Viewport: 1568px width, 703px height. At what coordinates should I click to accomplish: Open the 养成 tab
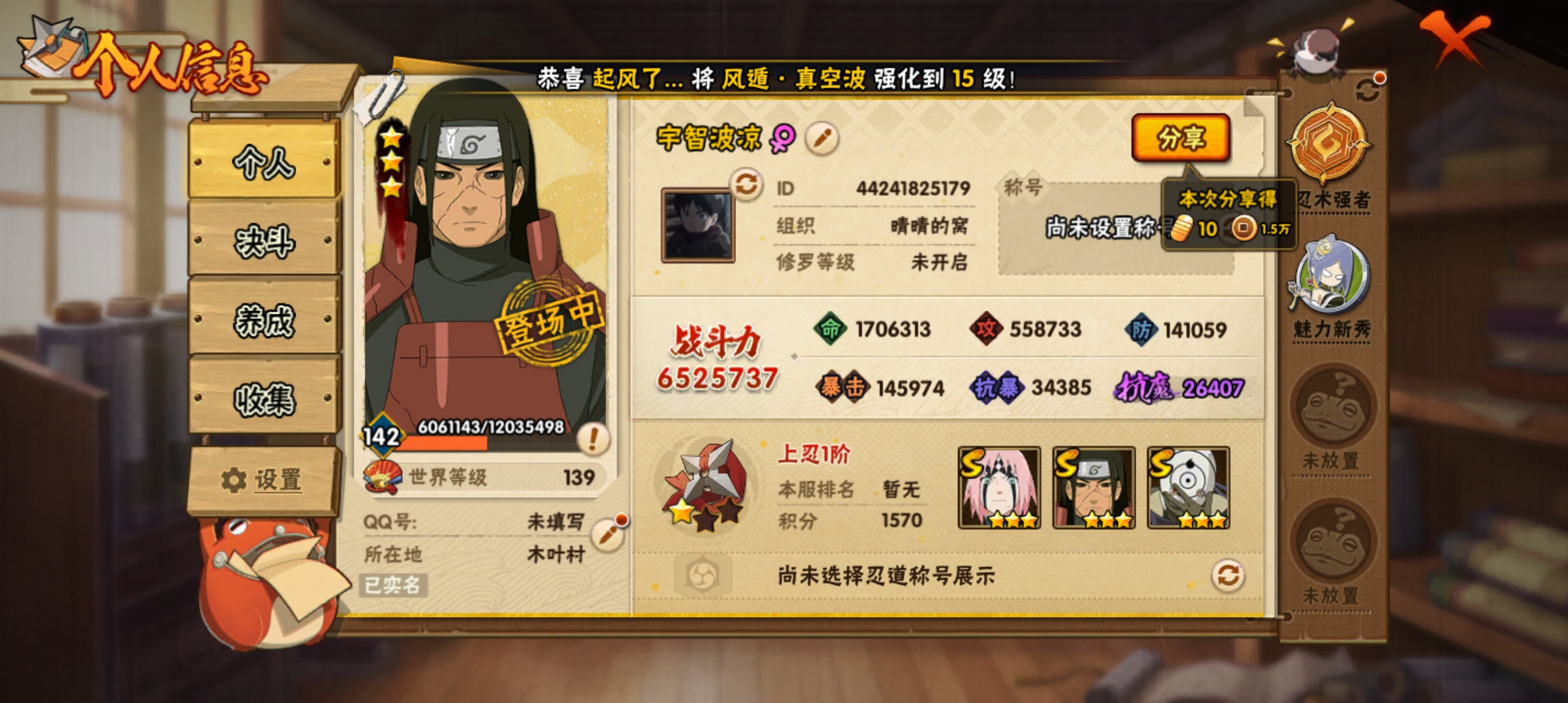[264, 319]
